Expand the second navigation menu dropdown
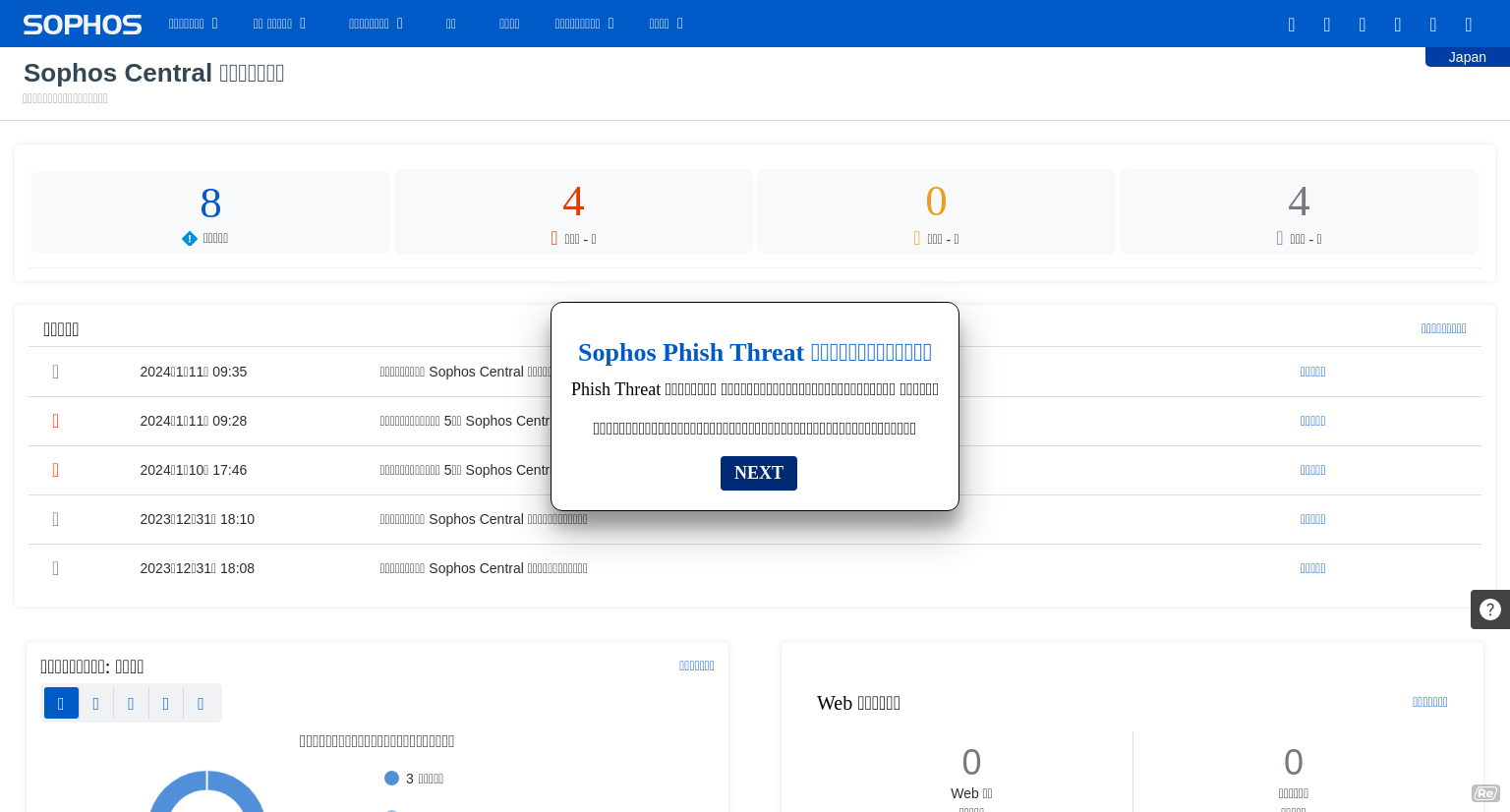 pos(278,24)
